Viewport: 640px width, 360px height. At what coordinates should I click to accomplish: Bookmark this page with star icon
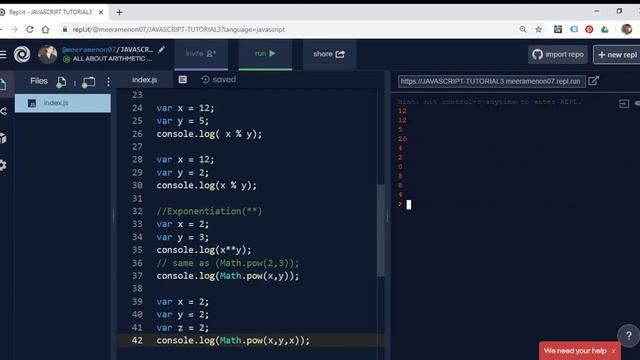(x=539, y=29)
